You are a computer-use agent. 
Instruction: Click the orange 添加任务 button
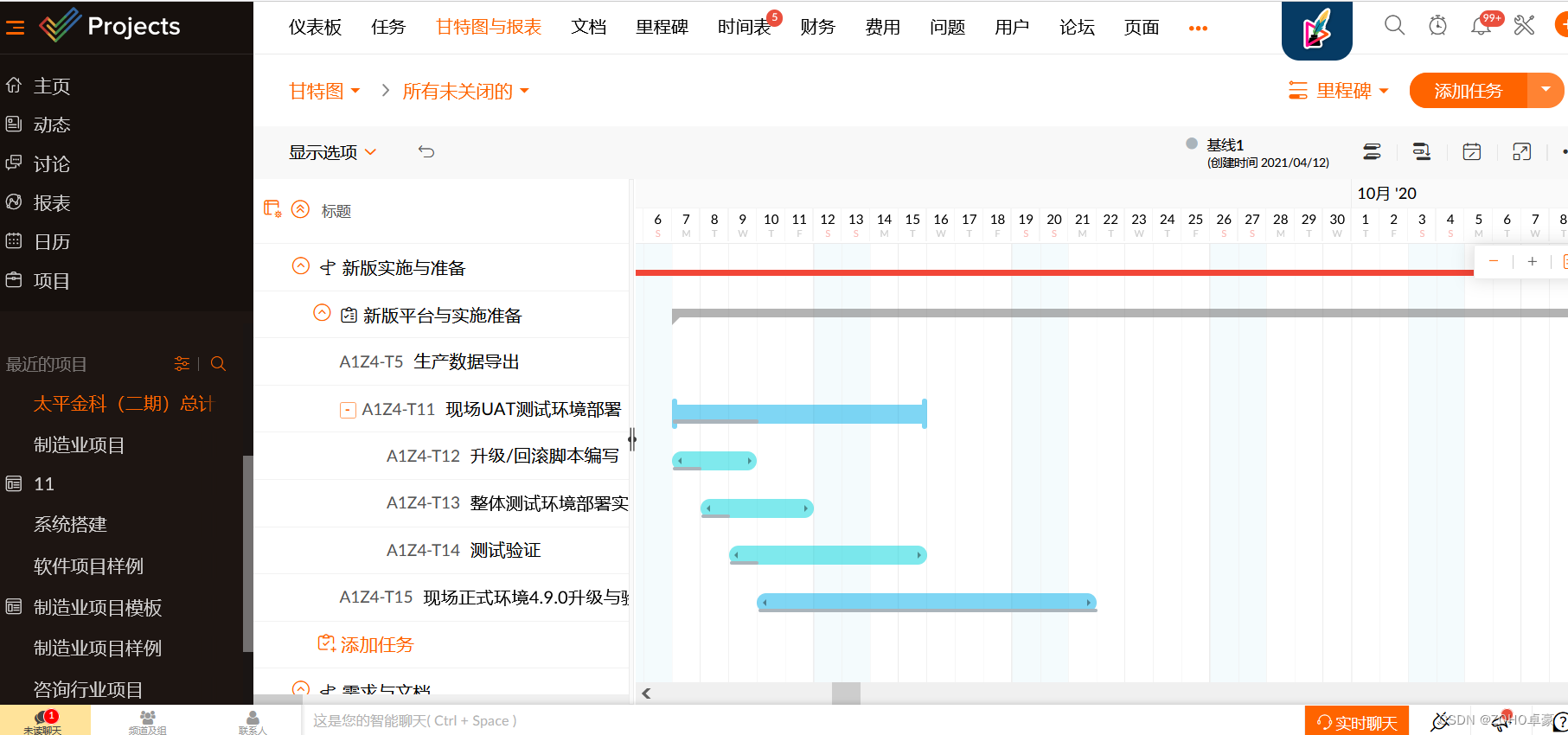click(1469, 90)
